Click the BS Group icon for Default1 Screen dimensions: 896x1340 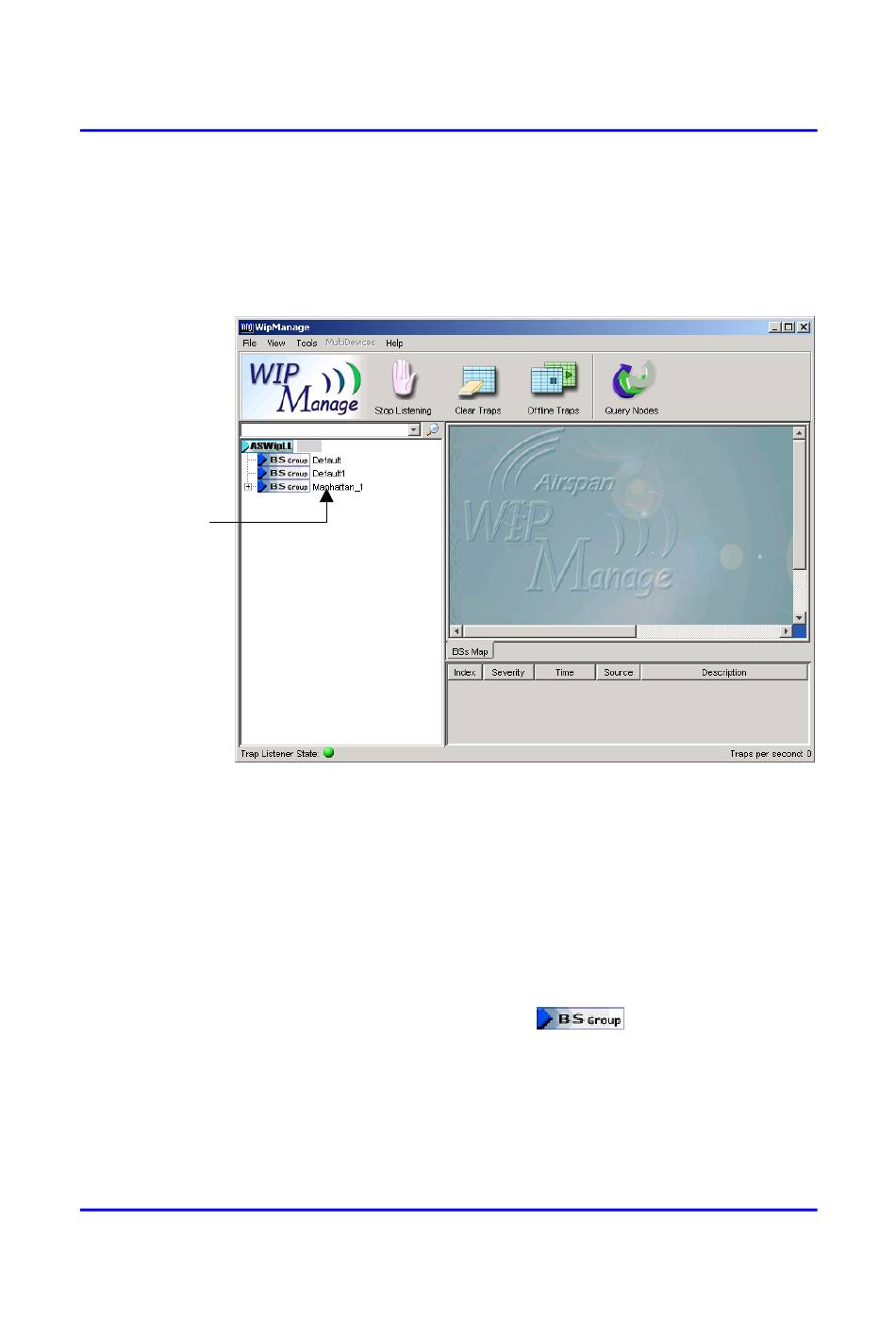click(x=283, y=474)
